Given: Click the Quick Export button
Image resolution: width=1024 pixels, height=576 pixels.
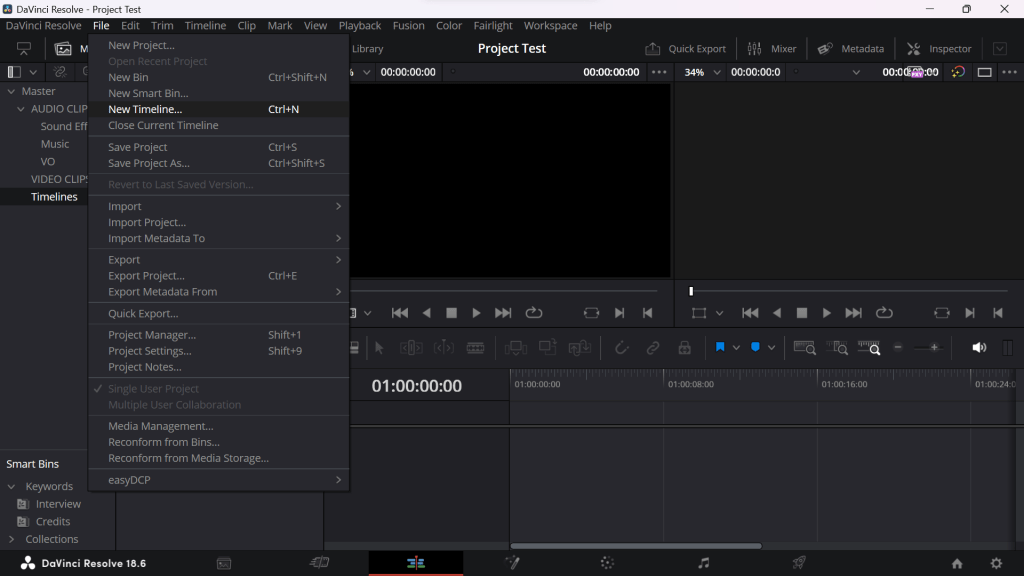Looking at the screenshot, I should (x=686, y=49).
